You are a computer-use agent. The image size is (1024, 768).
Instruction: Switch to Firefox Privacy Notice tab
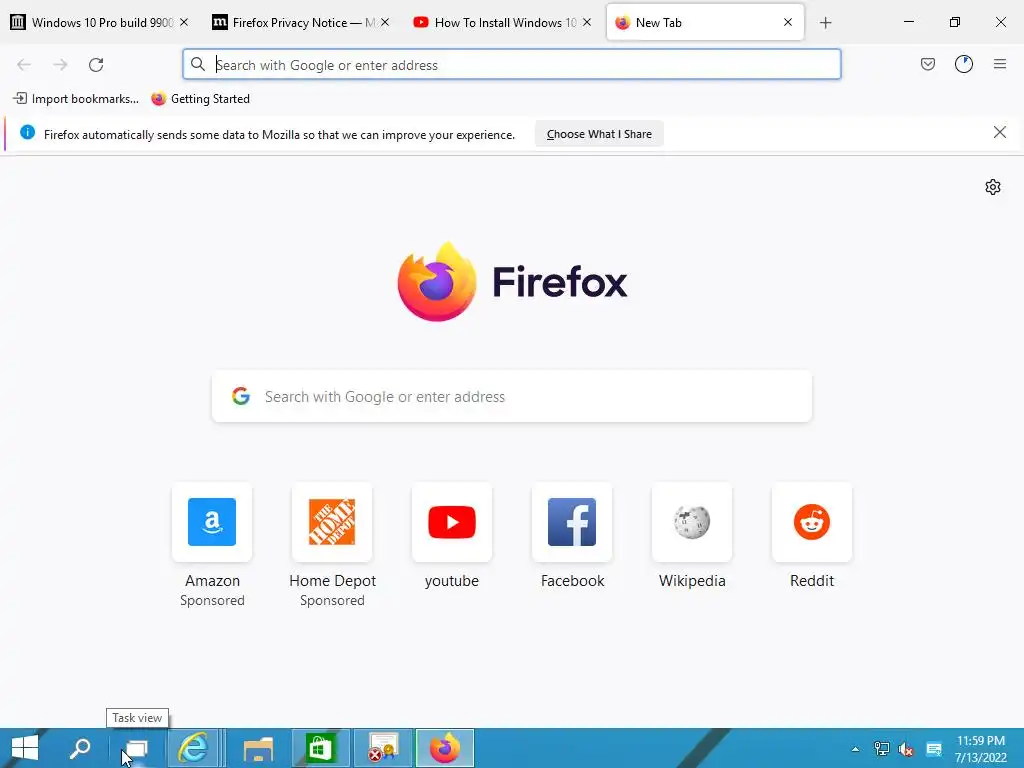pos(302,23)
